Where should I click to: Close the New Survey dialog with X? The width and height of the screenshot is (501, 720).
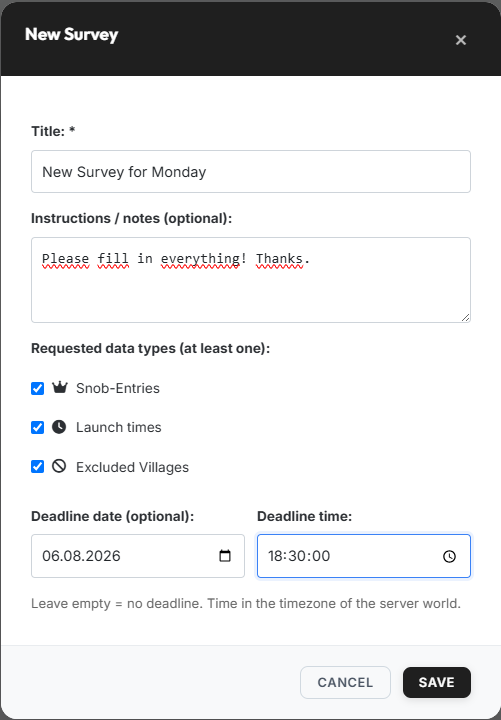(461, 40)
